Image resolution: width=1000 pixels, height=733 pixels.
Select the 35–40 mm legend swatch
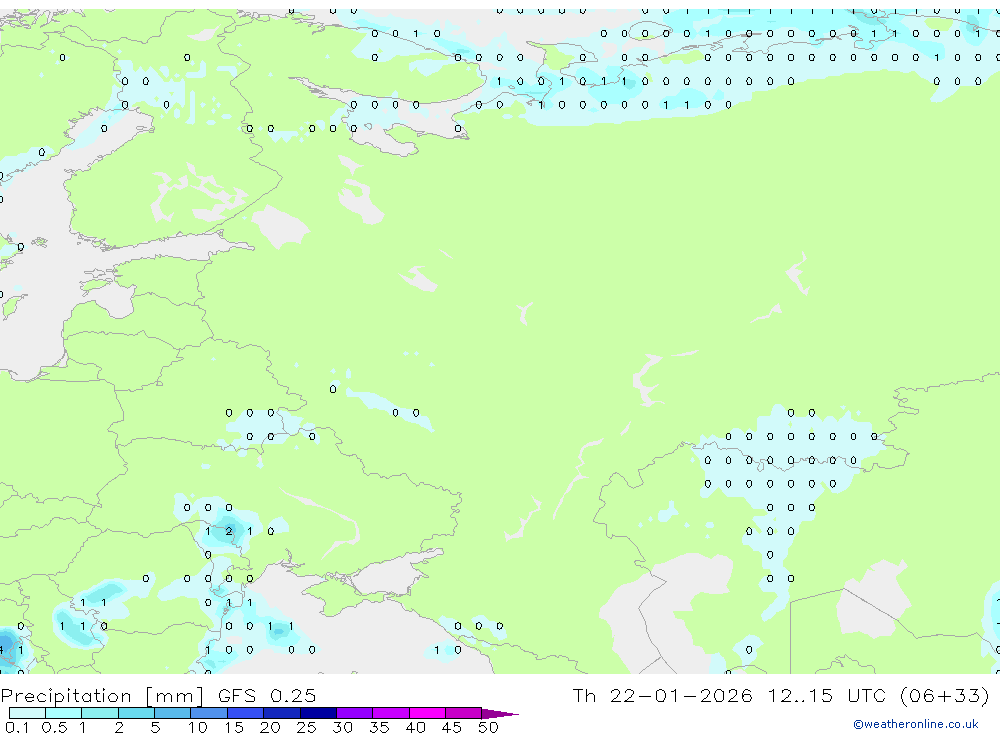pos(391,713)
